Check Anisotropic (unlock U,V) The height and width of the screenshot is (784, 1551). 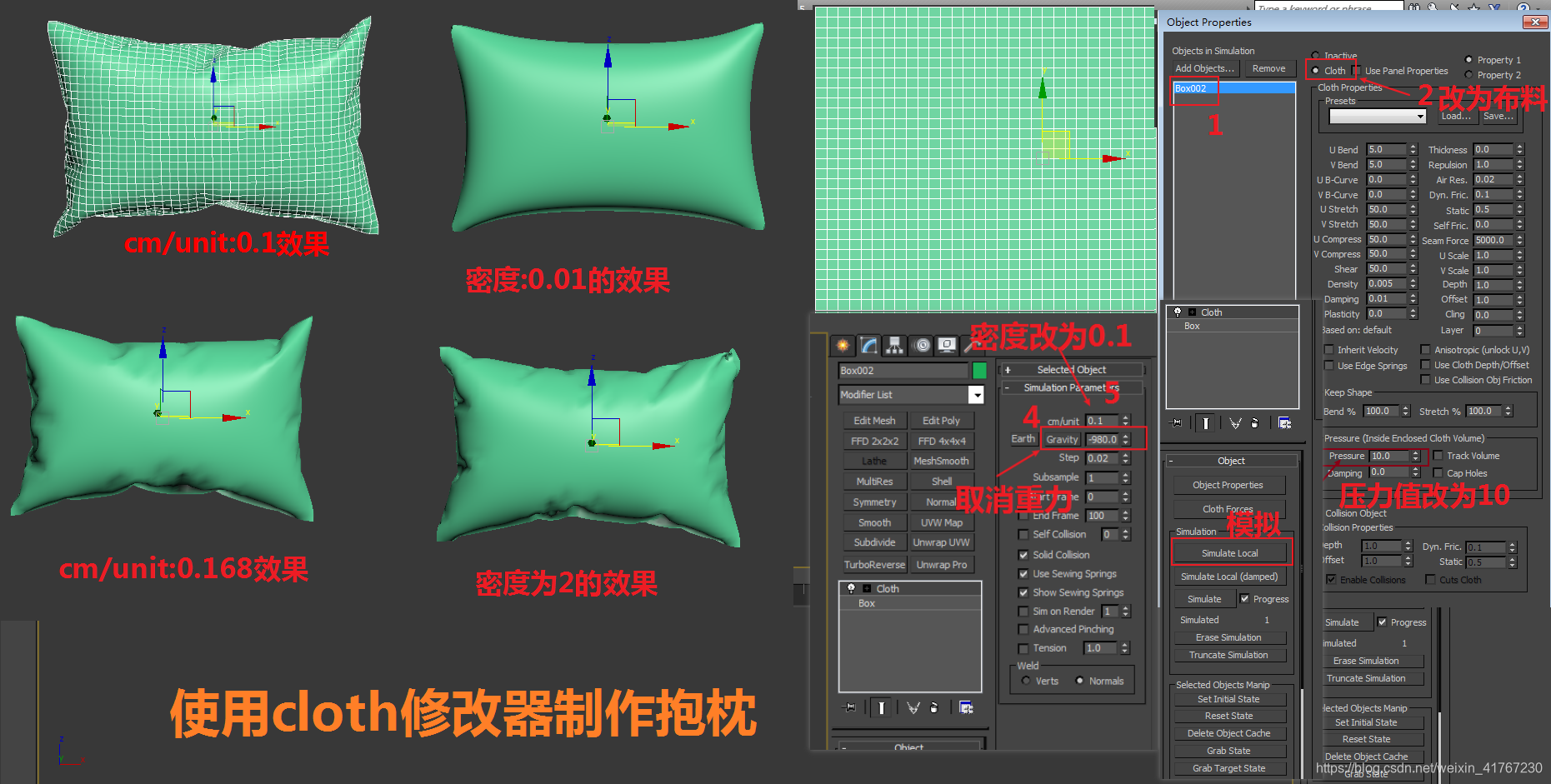tap(1426, 350)
